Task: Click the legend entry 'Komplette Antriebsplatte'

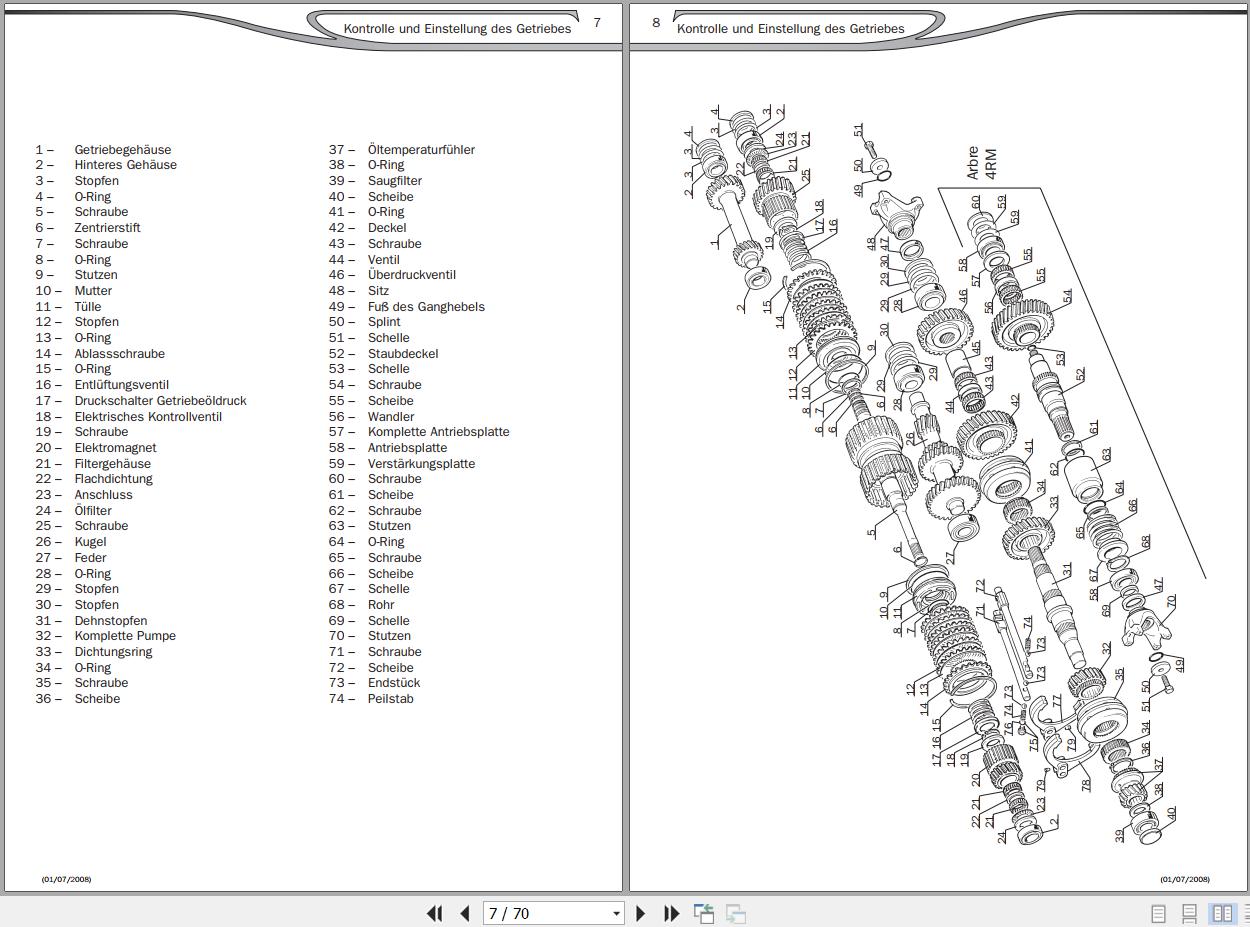Action: (439, 432)
